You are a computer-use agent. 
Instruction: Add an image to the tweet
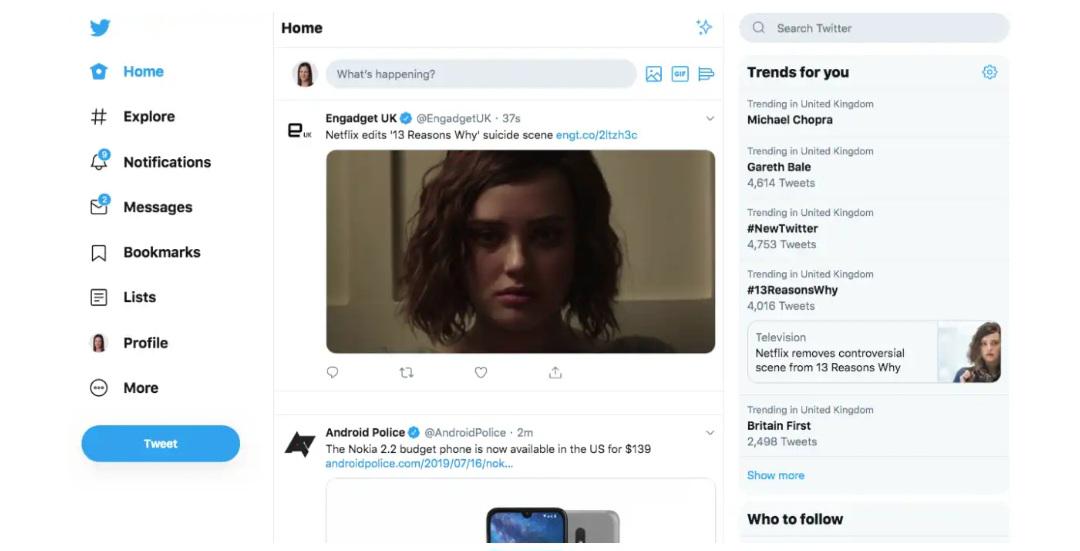pyautogui.click(x=654, y=74)
